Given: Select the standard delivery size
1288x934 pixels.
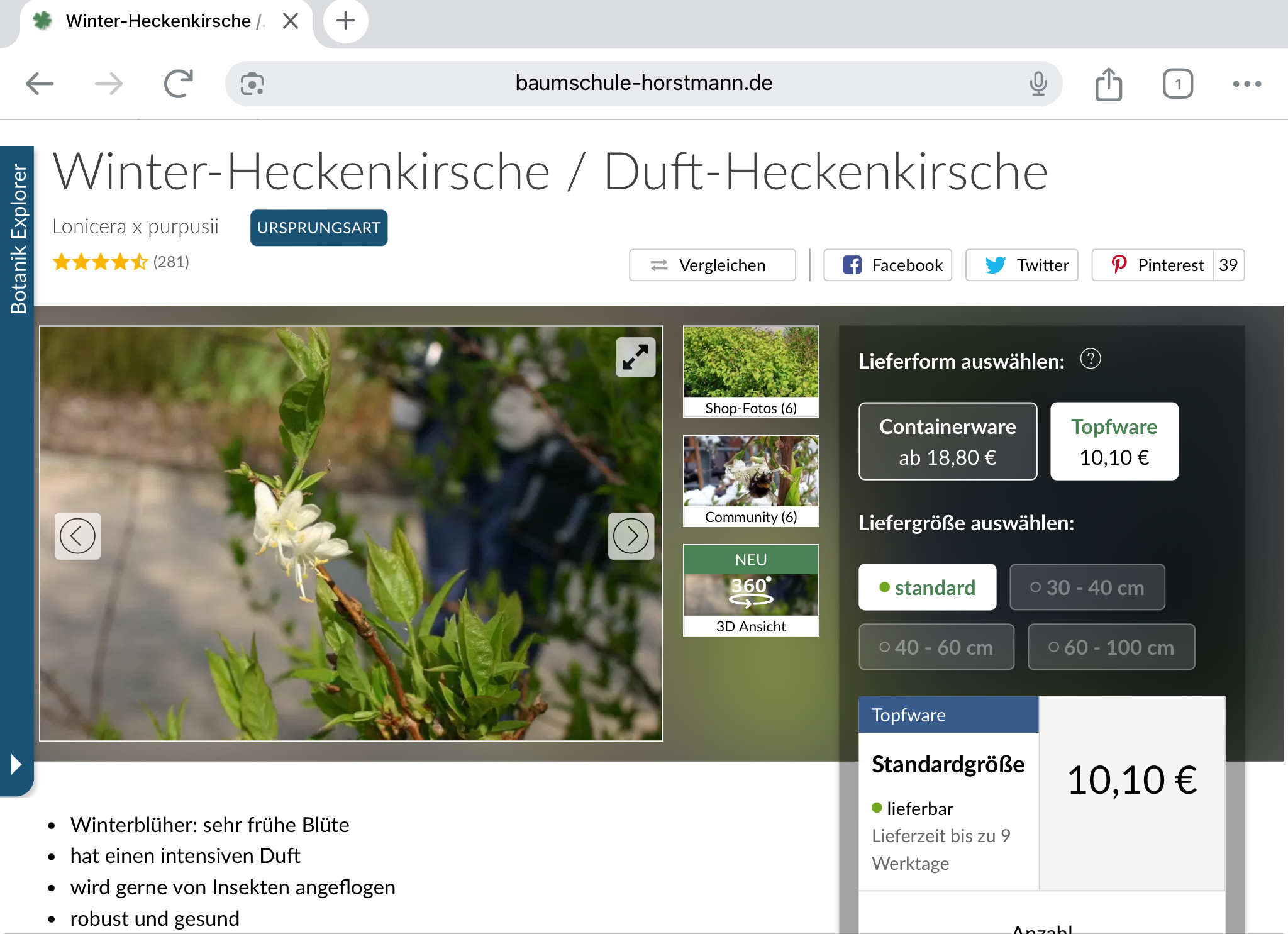Looking at the screenshot, I should click(x=927, y=587).
